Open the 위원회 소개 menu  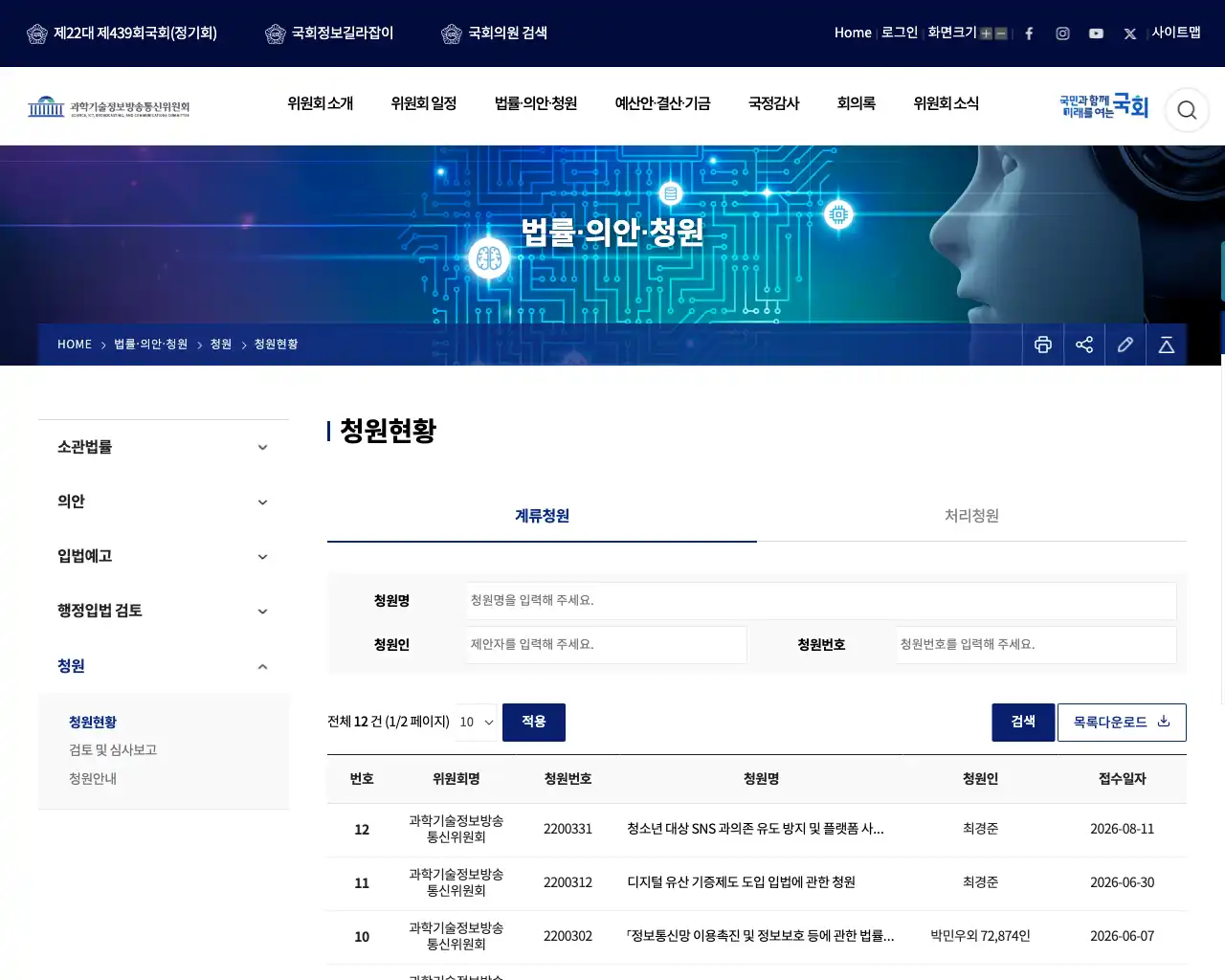[x=321, y=103]
